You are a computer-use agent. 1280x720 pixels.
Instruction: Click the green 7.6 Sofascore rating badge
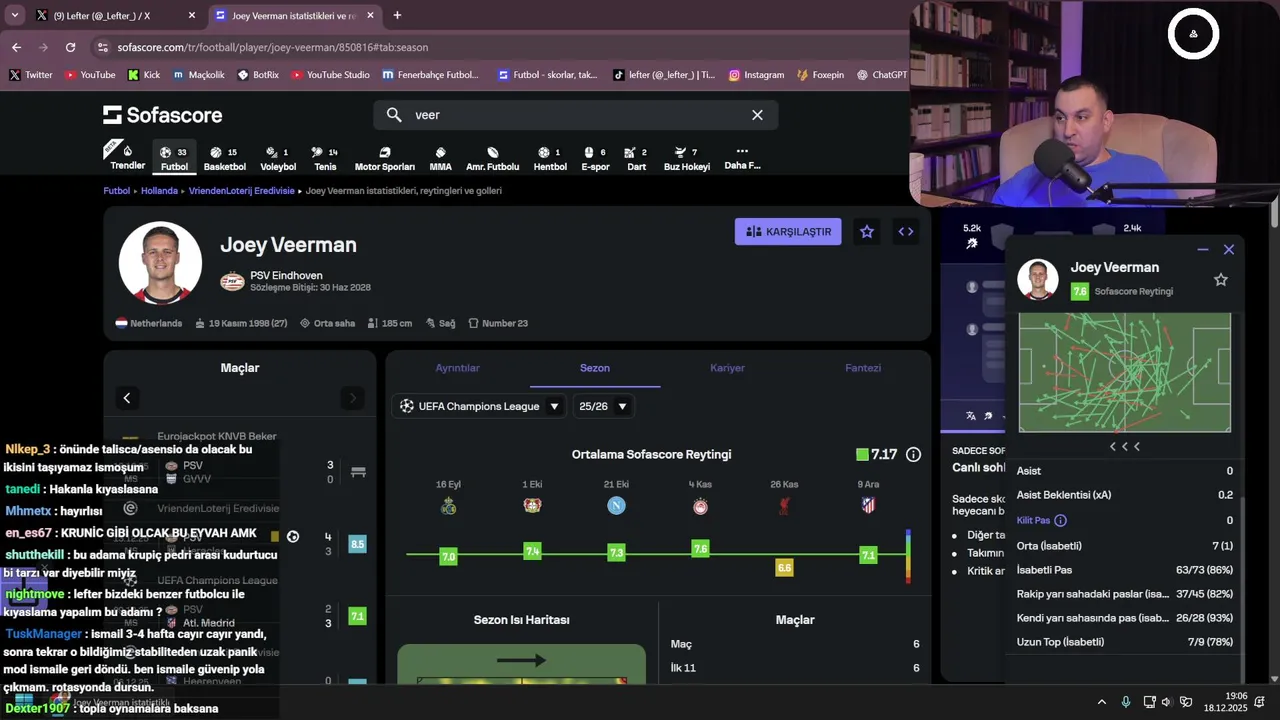click(1079, 292)
